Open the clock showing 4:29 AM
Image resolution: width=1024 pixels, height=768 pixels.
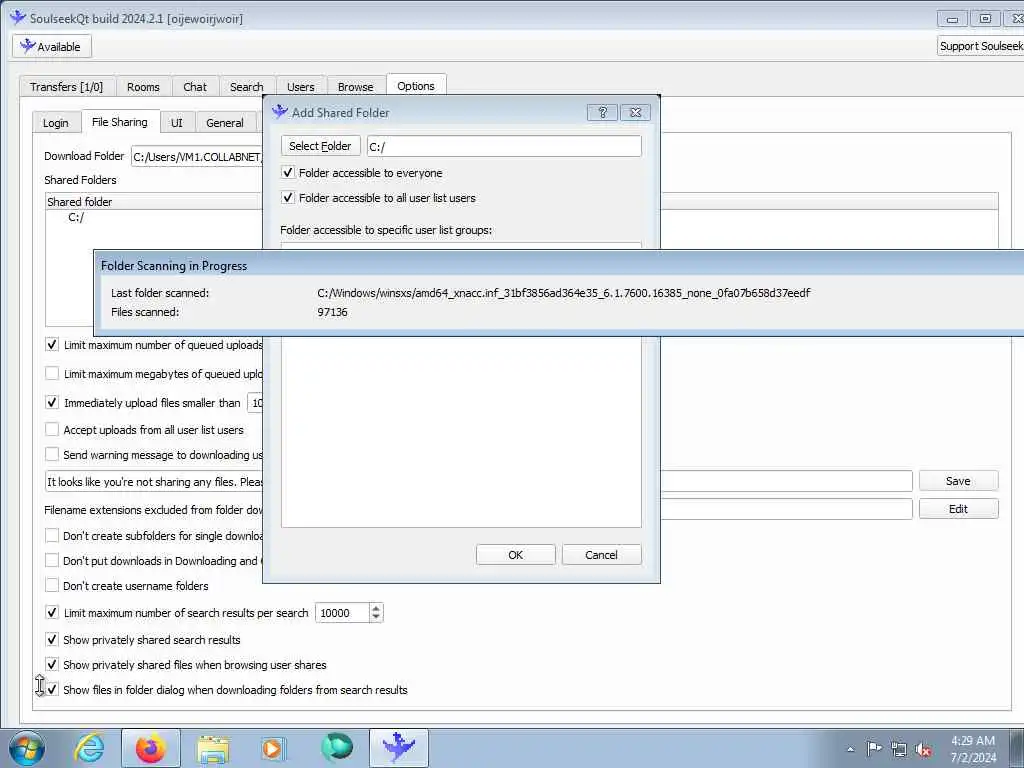point(973,749)
